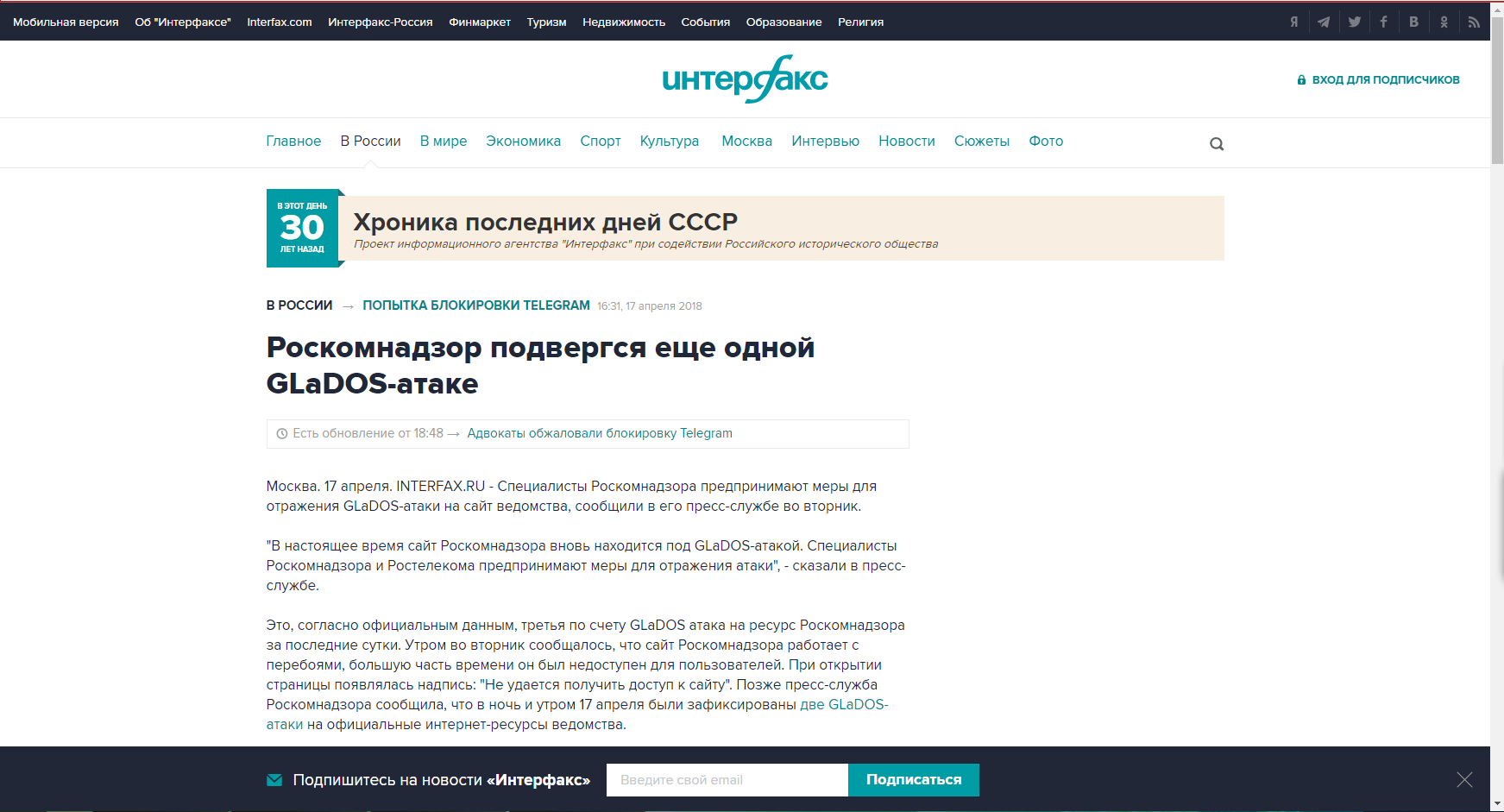Open the Odnoklassniki icon in top bar

tap(1444, 22)
